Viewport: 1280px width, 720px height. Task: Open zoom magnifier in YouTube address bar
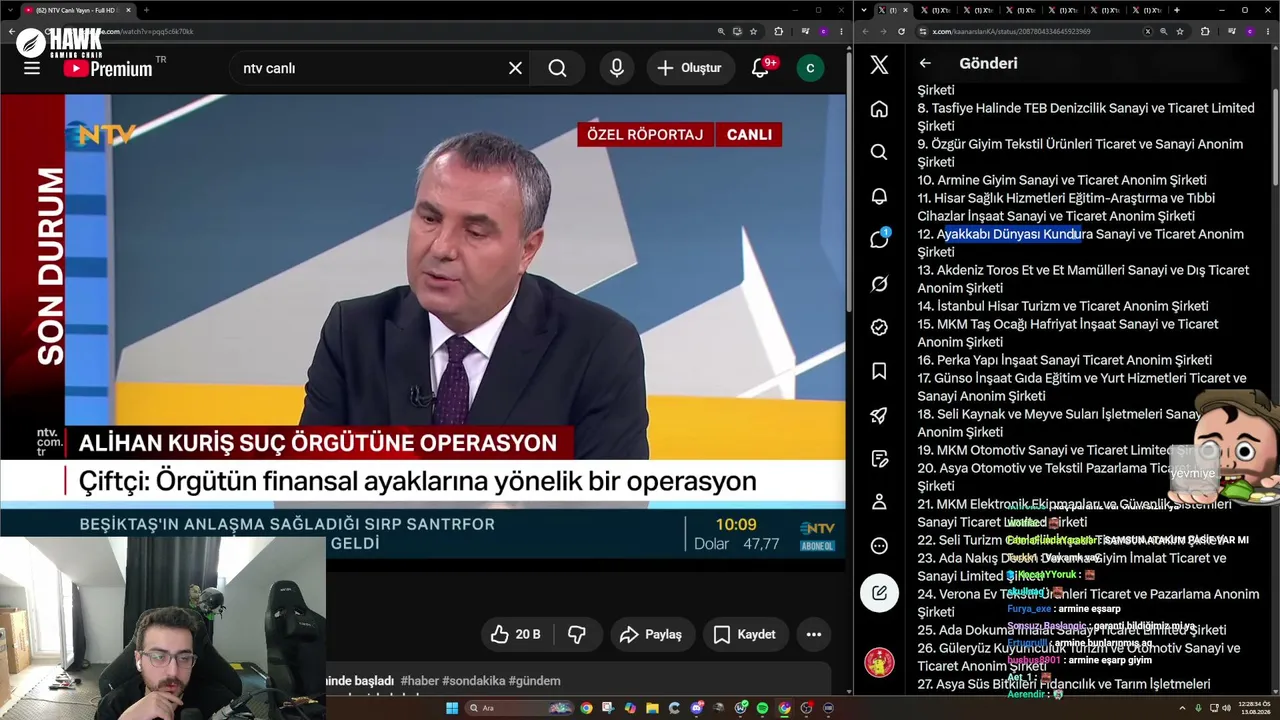click(721, 31)
